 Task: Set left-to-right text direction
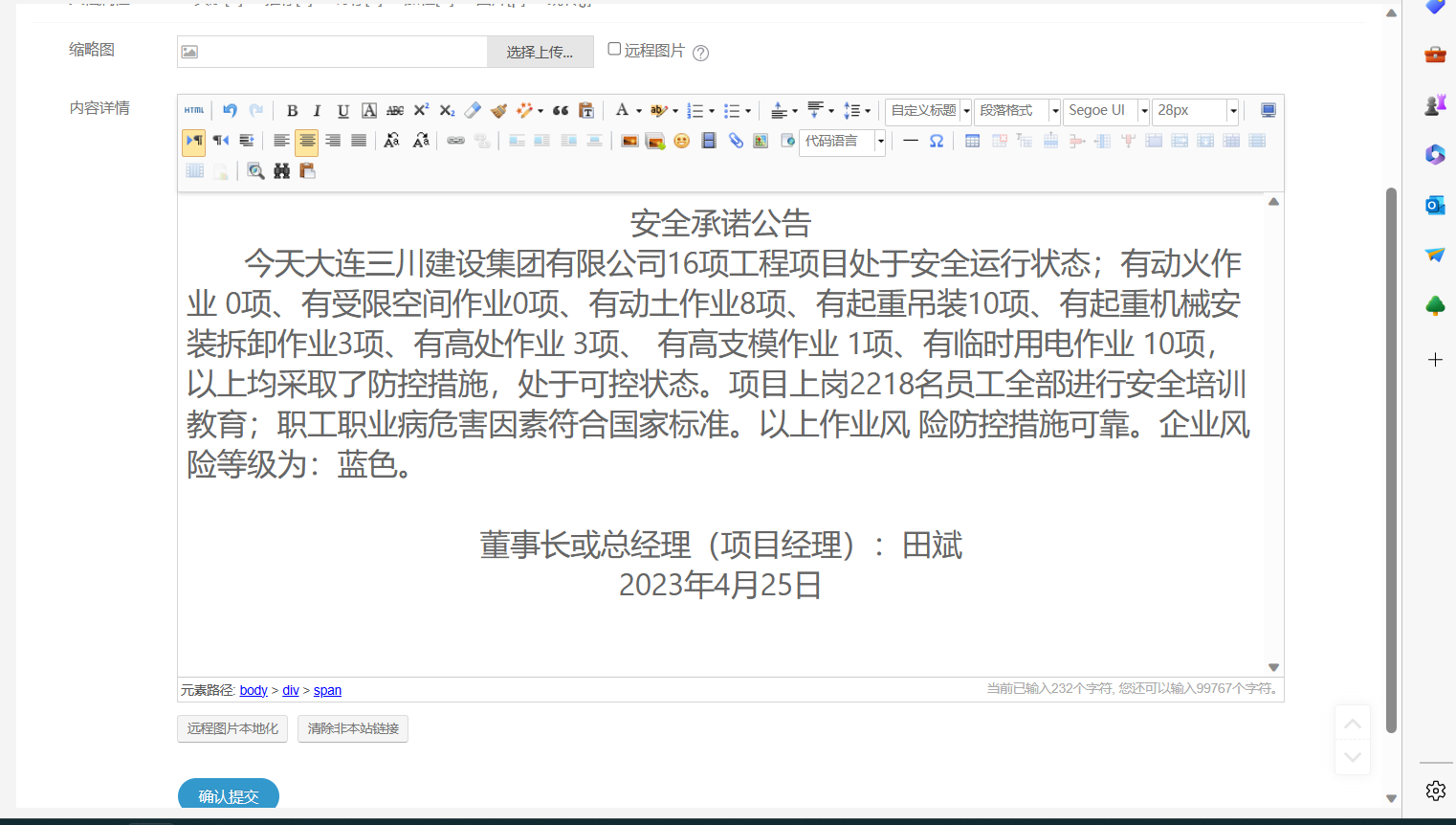pos(194,142)
